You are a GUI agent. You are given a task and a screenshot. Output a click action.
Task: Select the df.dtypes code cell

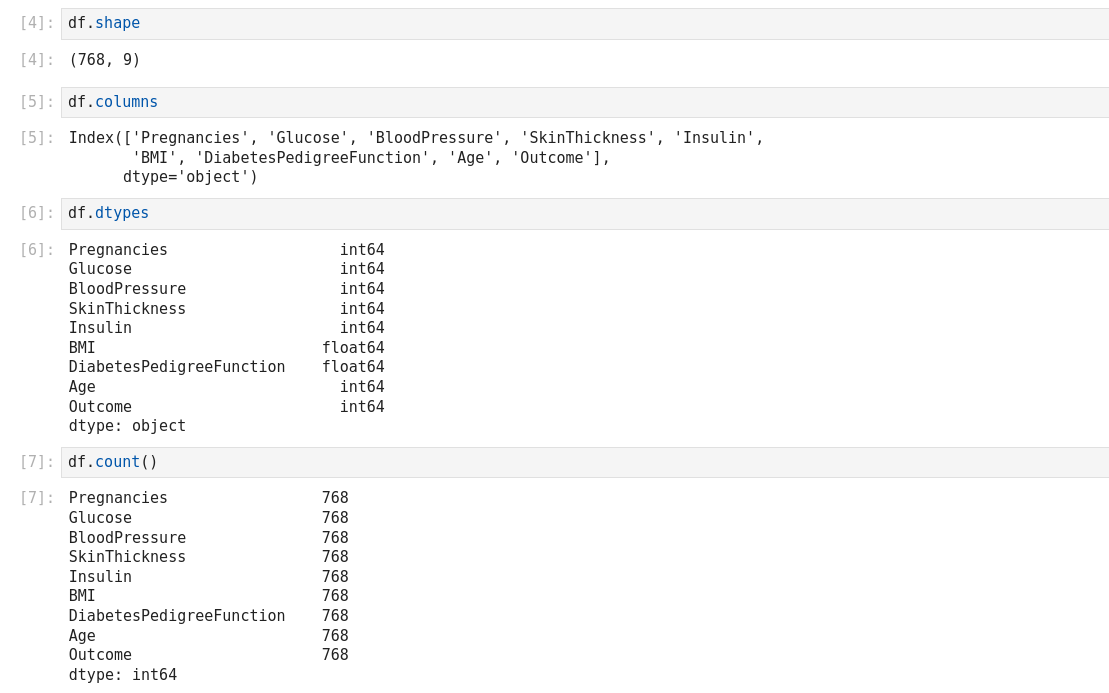pos(584,214)
